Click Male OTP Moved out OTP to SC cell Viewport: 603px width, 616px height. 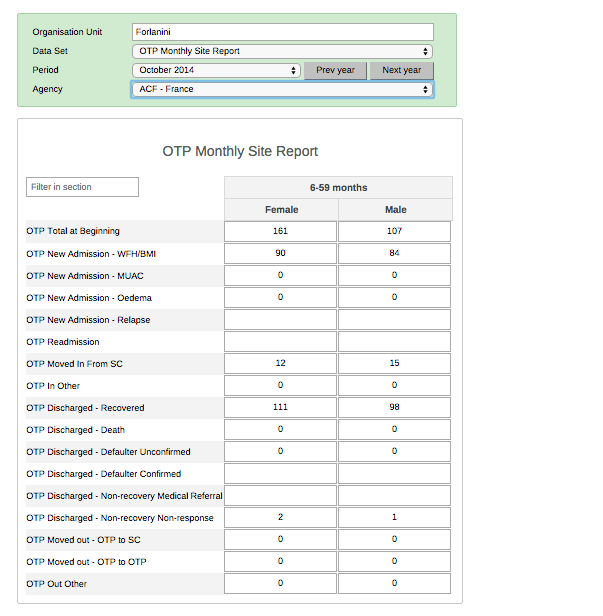pyautogui.click(x=395, y=540)
